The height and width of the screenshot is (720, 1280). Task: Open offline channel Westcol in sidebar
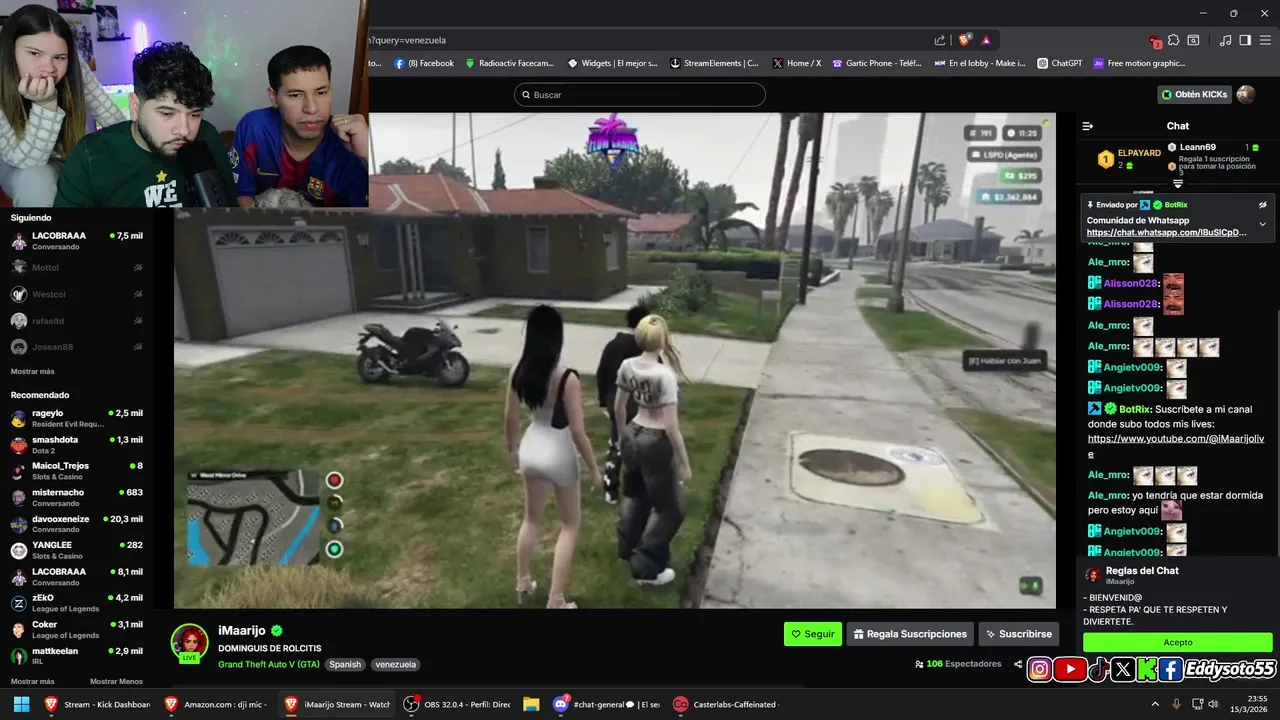point(77,294)
